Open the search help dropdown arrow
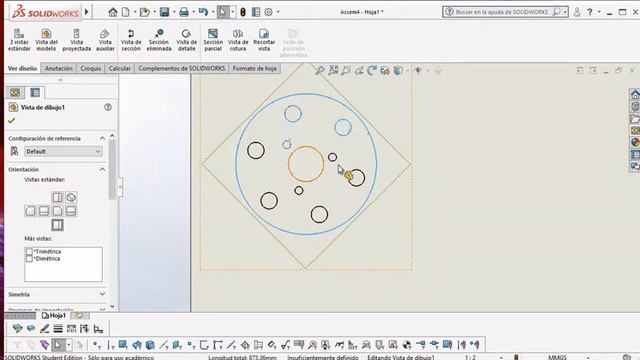This screenshot has width=640, height=360. point(565,12)
